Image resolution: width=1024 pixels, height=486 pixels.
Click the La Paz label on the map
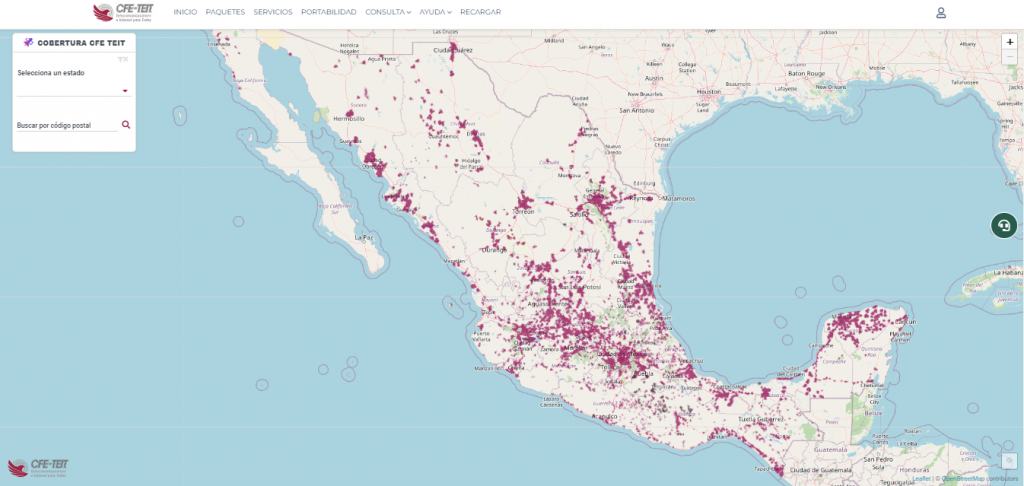pos(364,237)
